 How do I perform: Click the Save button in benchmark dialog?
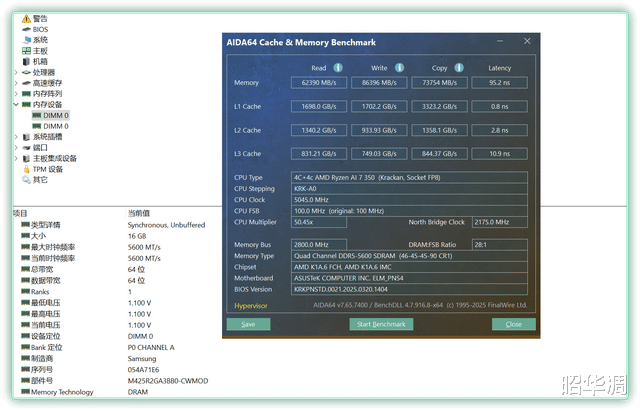tap(248, 324)
